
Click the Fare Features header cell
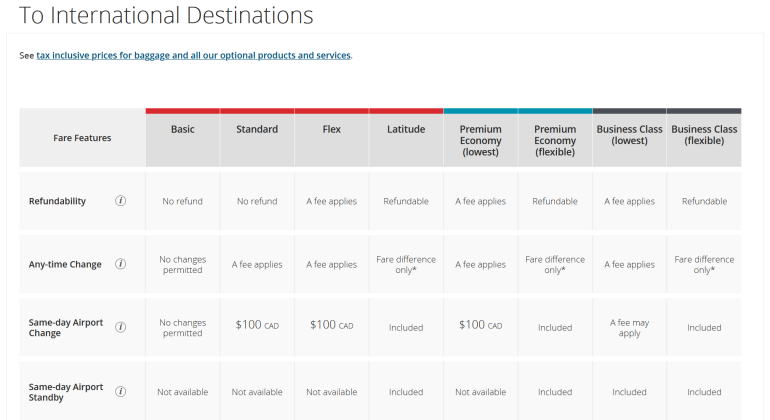point(82,138)
